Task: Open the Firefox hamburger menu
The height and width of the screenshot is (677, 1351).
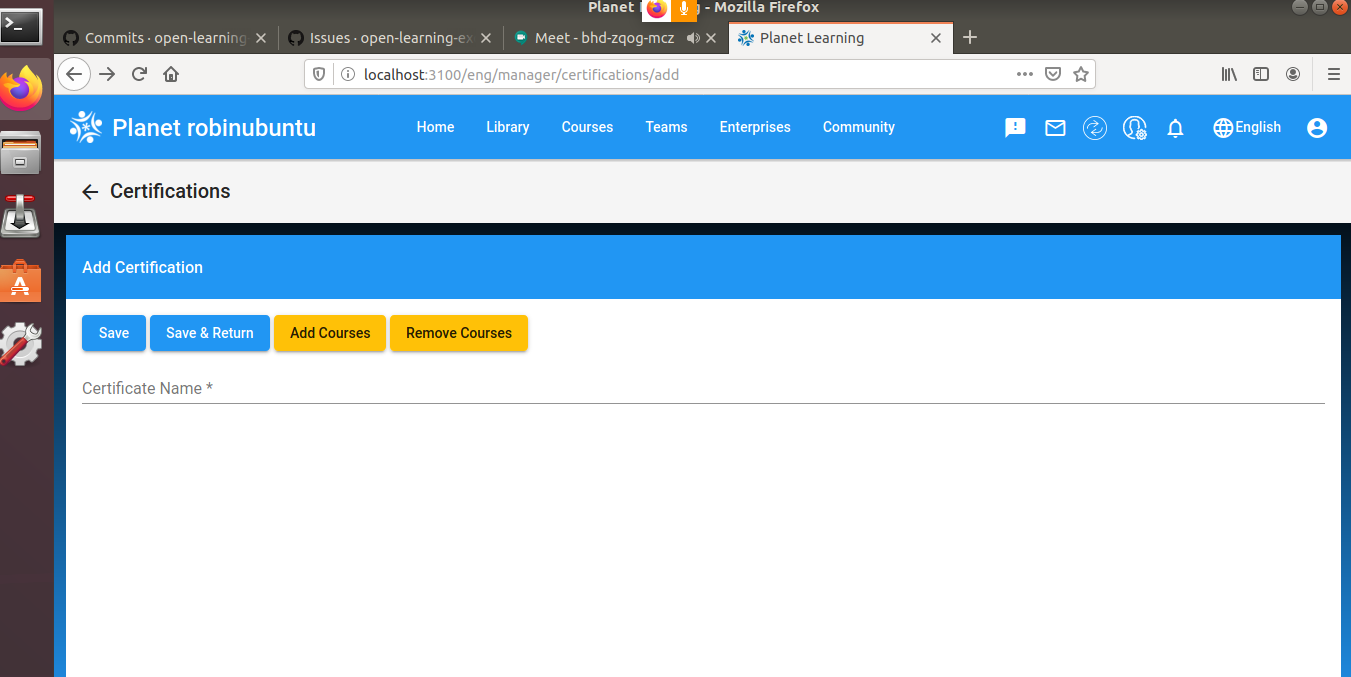Action: 1334,73
